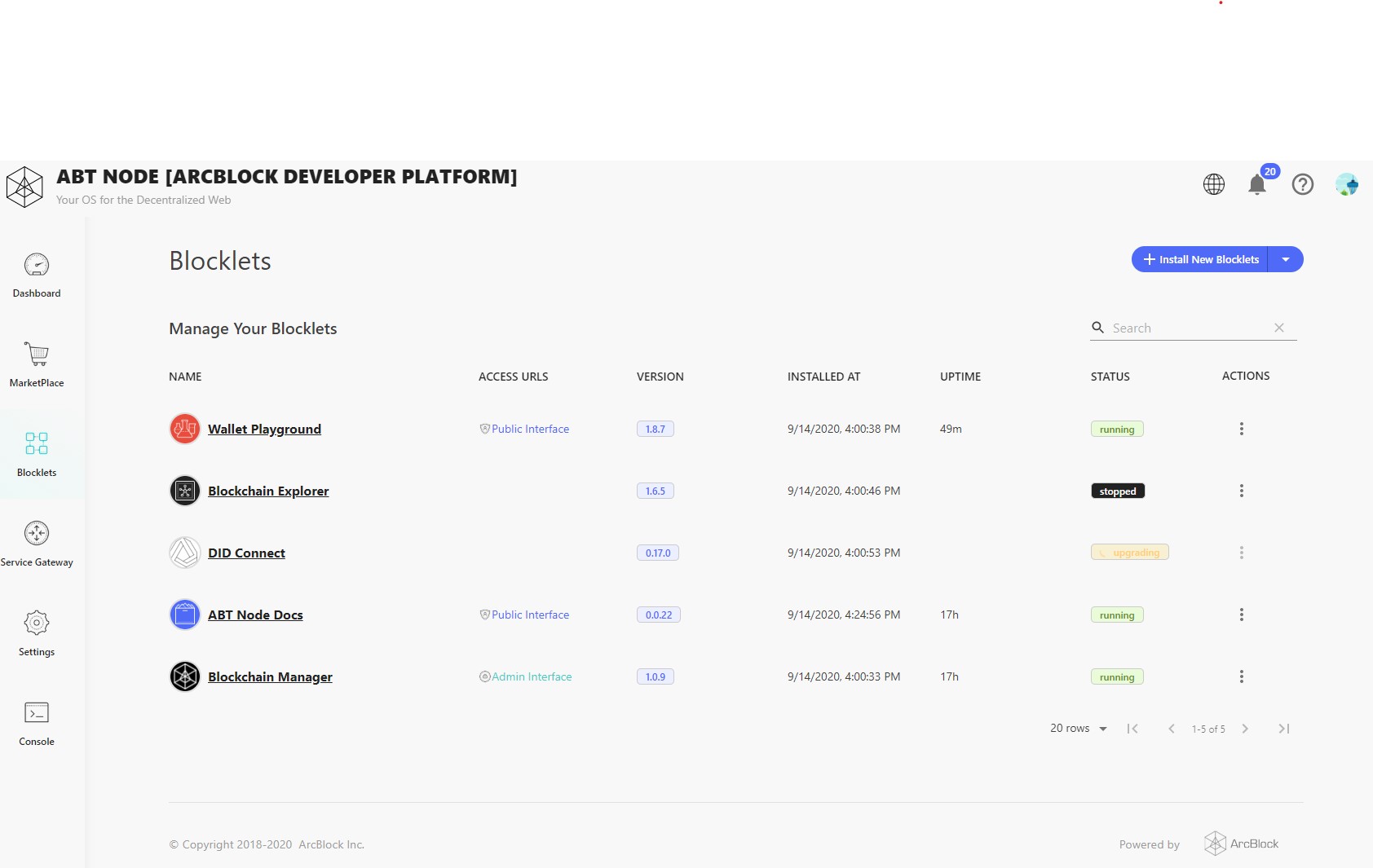Open the user avatar profile
The image size is (1373, 868).
1346,184
